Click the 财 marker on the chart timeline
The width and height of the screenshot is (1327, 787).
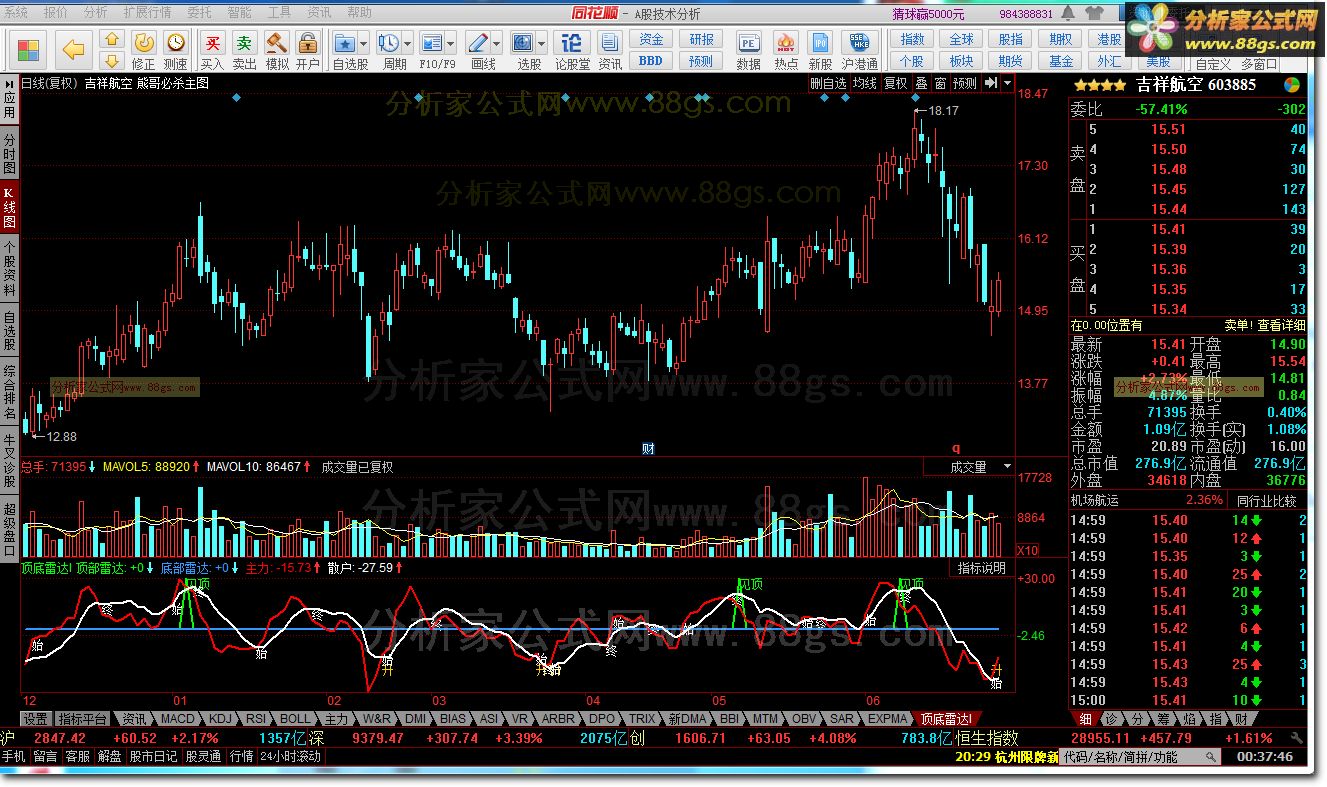coord(647,449)
